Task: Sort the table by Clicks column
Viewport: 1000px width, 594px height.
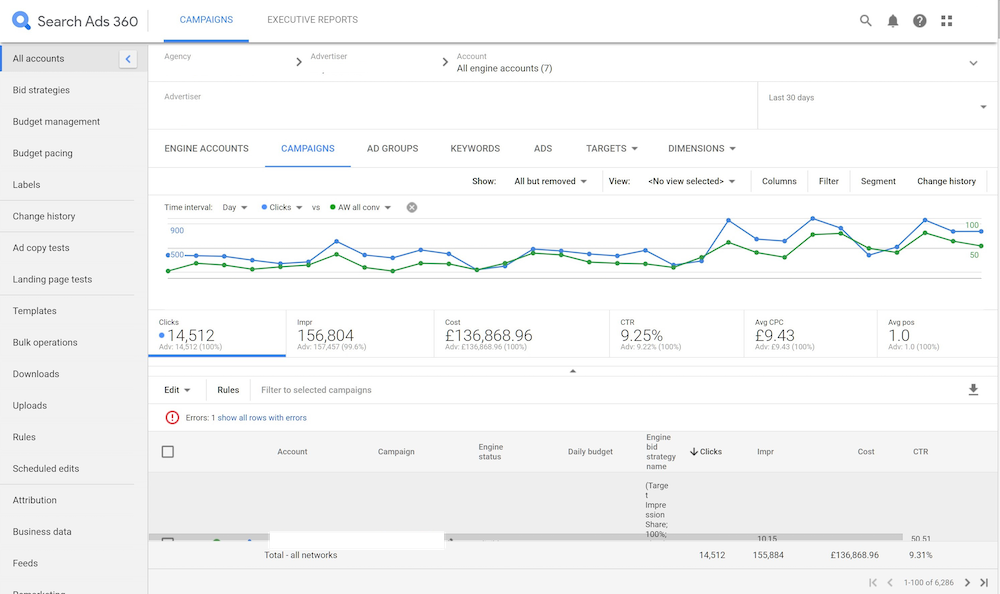Action: (x=706, y=452)
